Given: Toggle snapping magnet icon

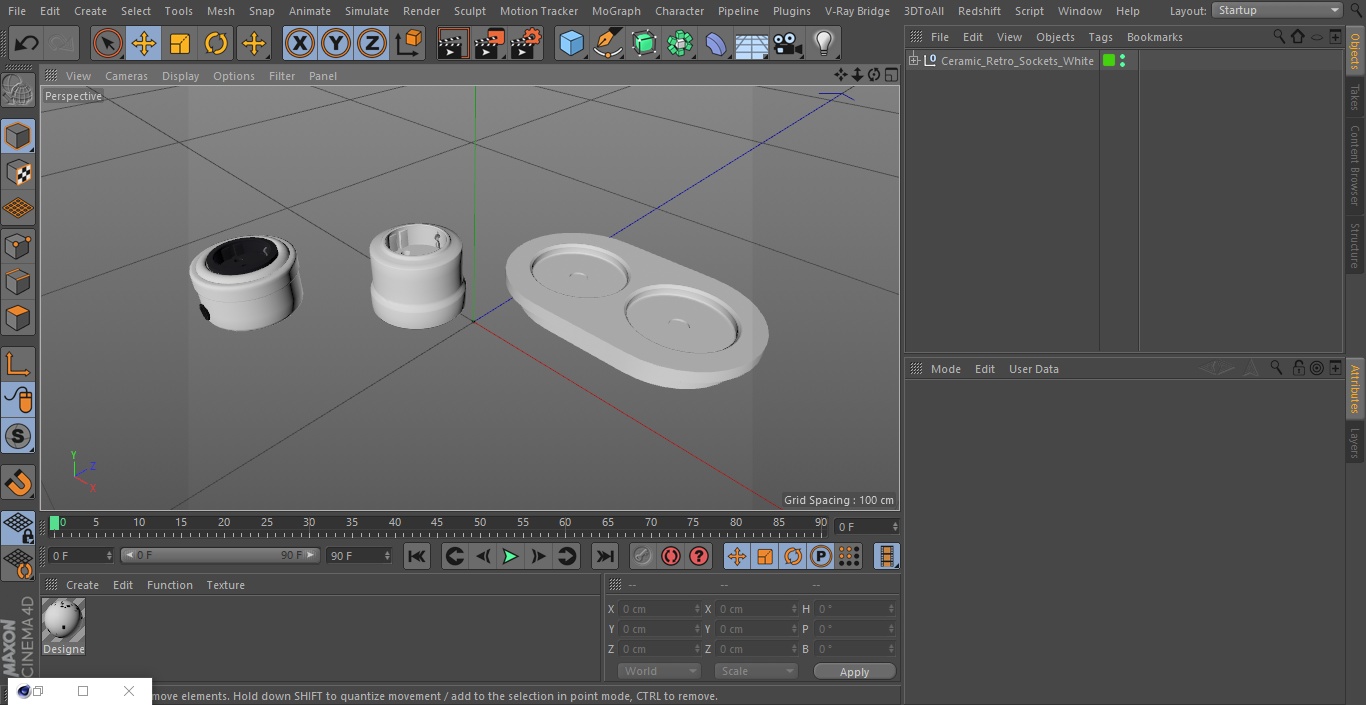Looking at the screenshot, I should (x=18, y=483).
